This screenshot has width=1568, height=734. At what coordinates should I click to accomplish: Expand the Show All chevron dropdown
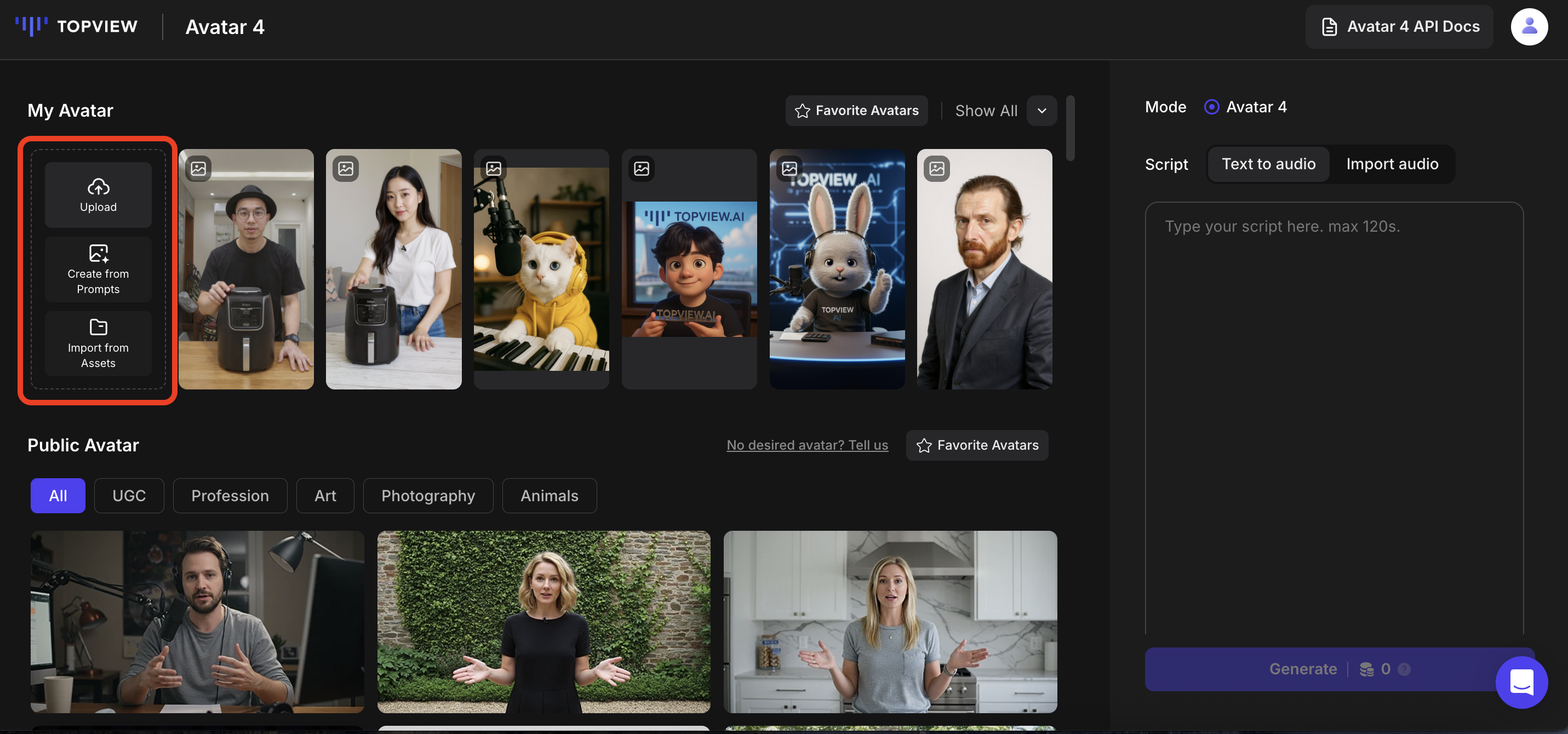1041,111
